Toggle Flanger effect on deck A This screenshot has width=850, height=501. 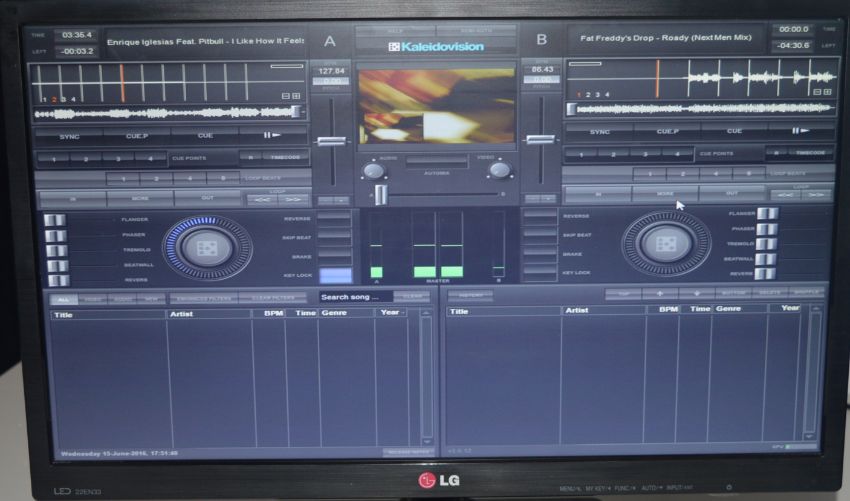(x=56, y=220)
